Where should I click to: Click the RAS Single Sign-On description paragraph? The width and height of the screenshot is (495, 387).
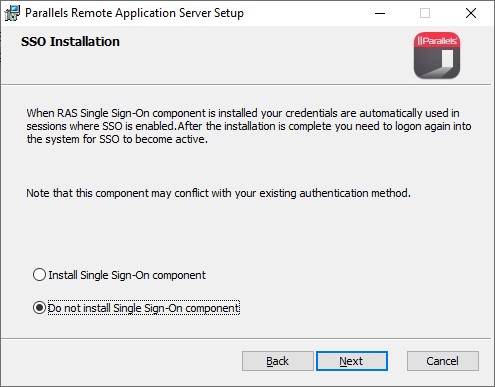(x=249, y=126)
